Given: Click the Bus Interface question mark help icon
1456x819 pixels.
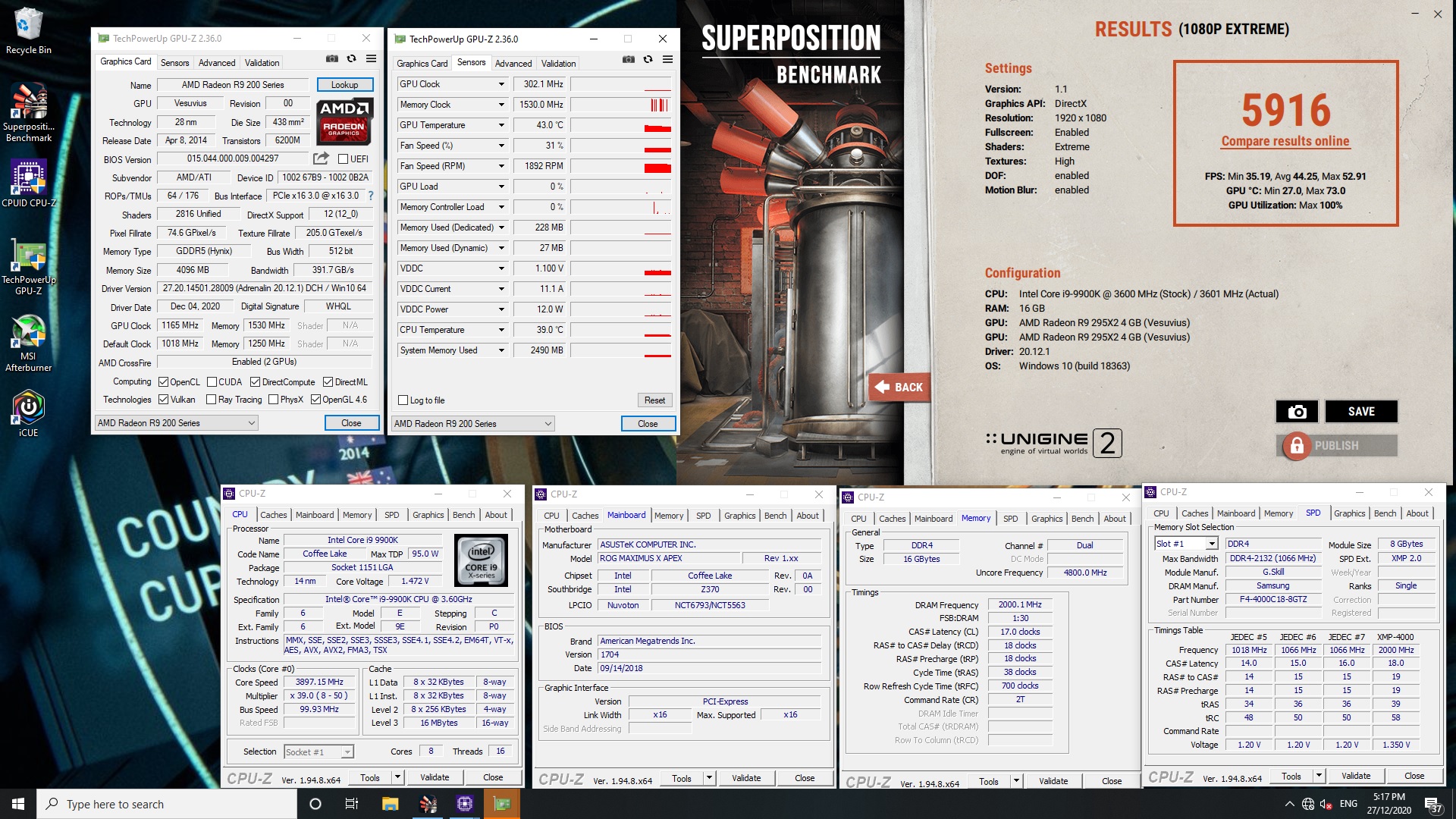Looking at the screenshot, I should [x=371, y=196].
